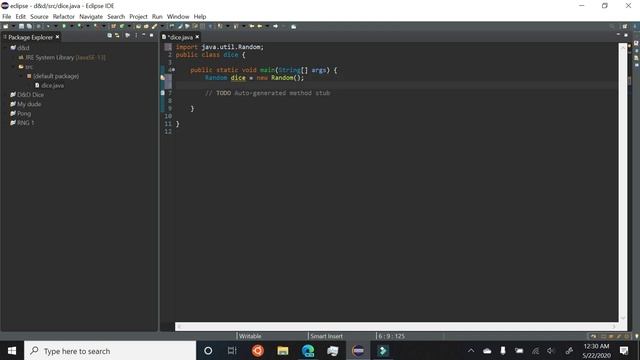Open the New item dropdown arrow
The height and width of the screenshot is (360, 640).
(x=13, y=26)
